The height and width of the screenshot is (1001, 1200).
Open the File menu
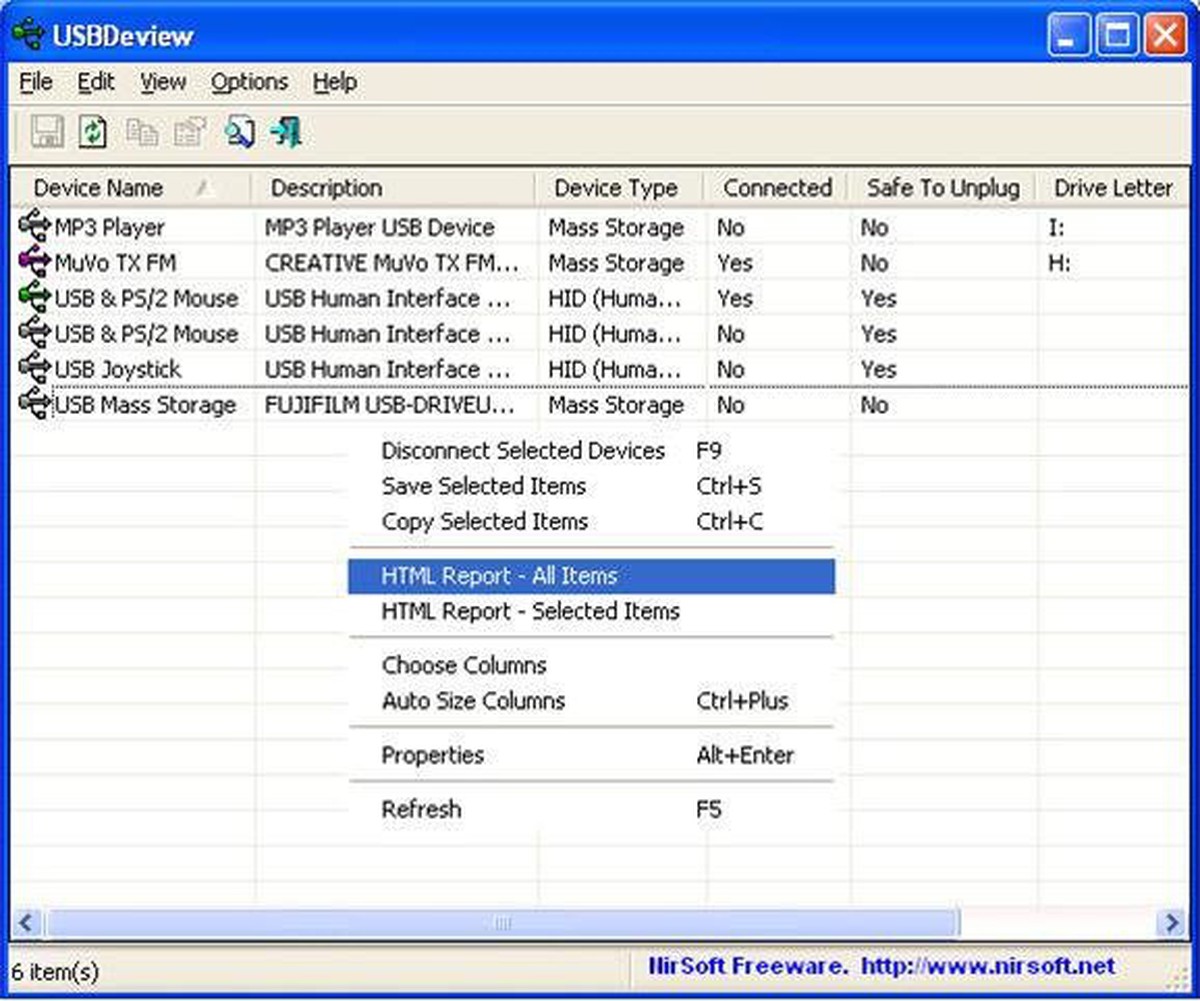pyautogui.click(x=35, y=82)
